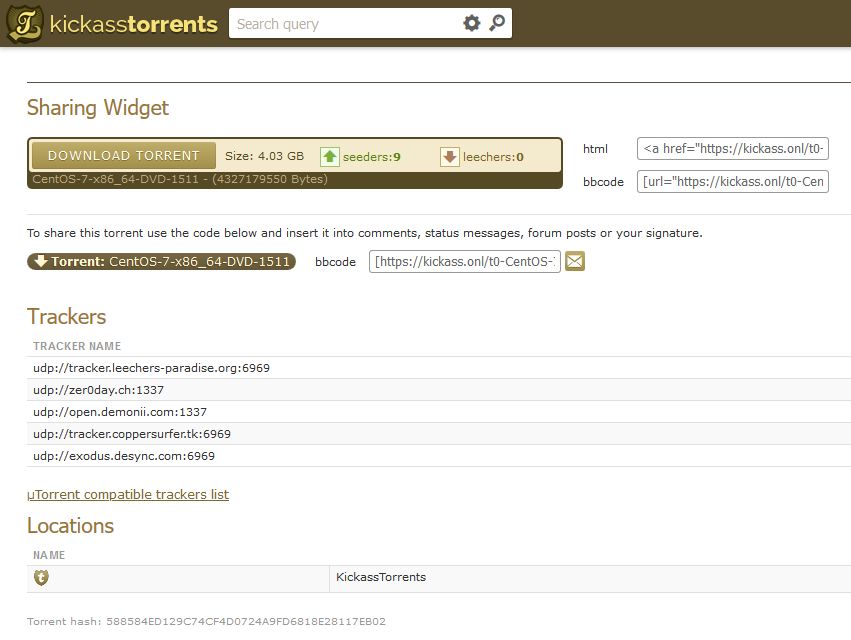The height and width of the screenshot is (640, 851).
Task: Click the DOWNLOAD TORRENT button
Action: tap(124, 156)
